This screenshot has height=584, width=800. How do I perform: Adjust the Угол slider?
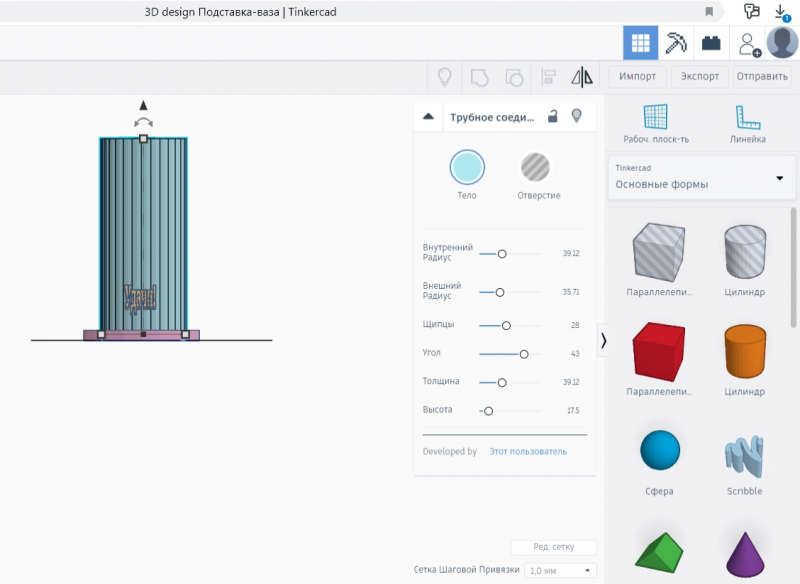[524, 354]
